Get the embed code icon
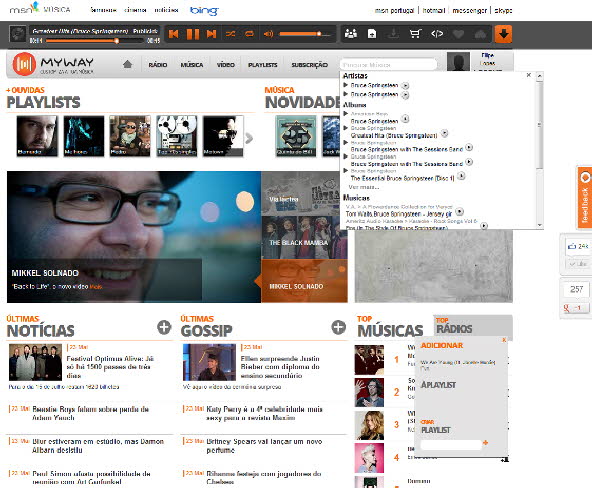This screenshot has width=592, height=488. (x=437, y=34)
